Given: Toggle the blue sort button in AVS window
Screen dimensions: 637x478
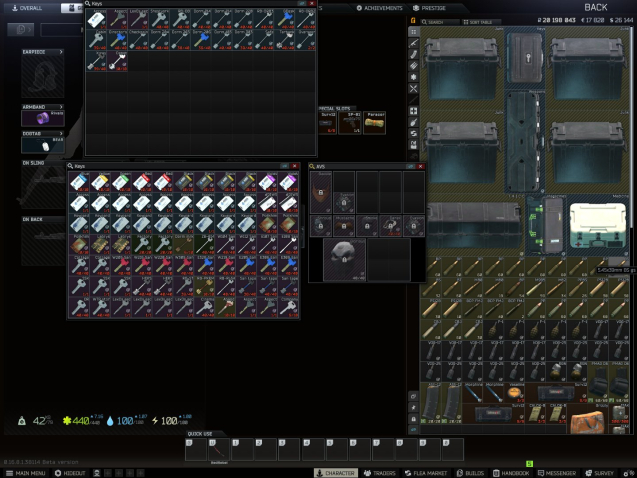Looking at the screenshot, I should 411,167.
